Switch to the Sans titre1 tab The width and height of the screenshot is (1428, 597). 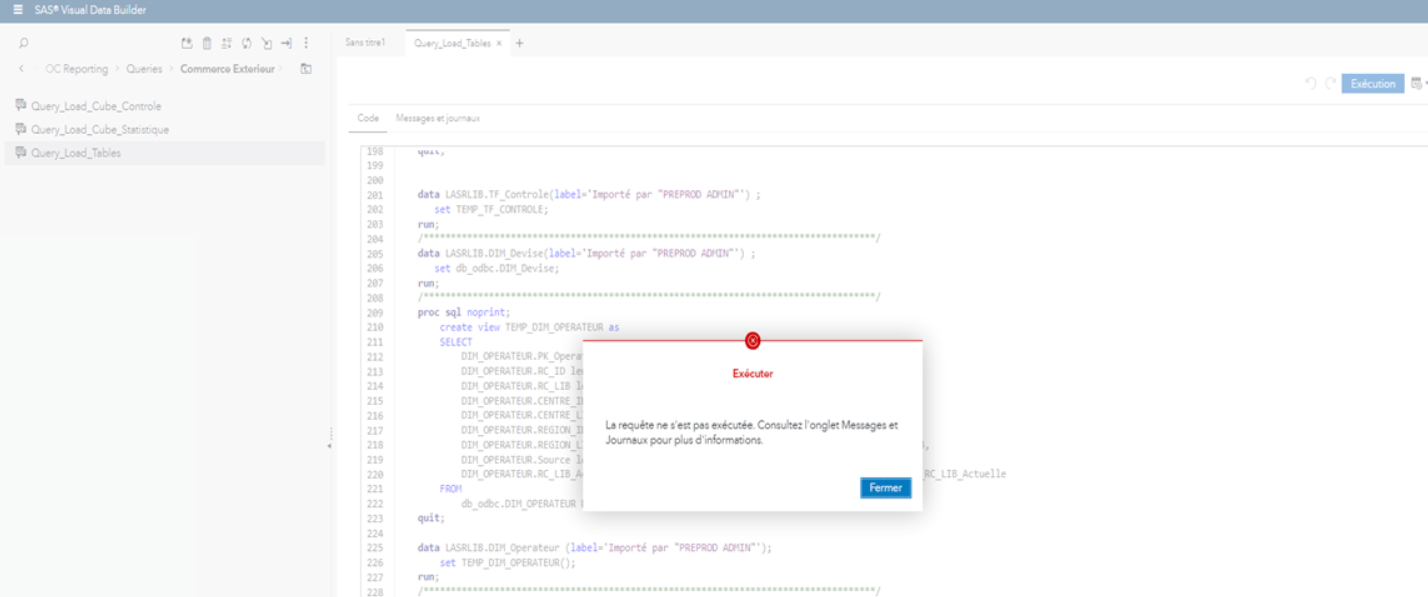[x=365, y=44]
